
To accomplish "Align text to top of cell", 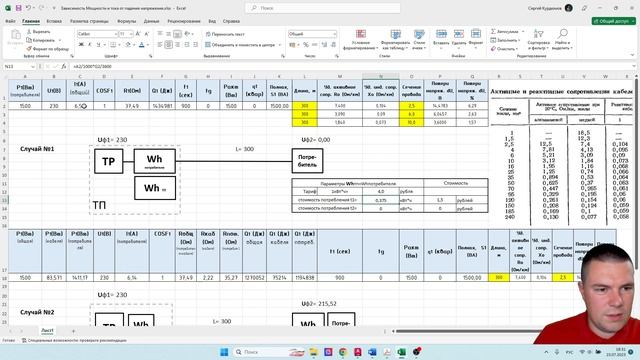I will tap(160, 34).
